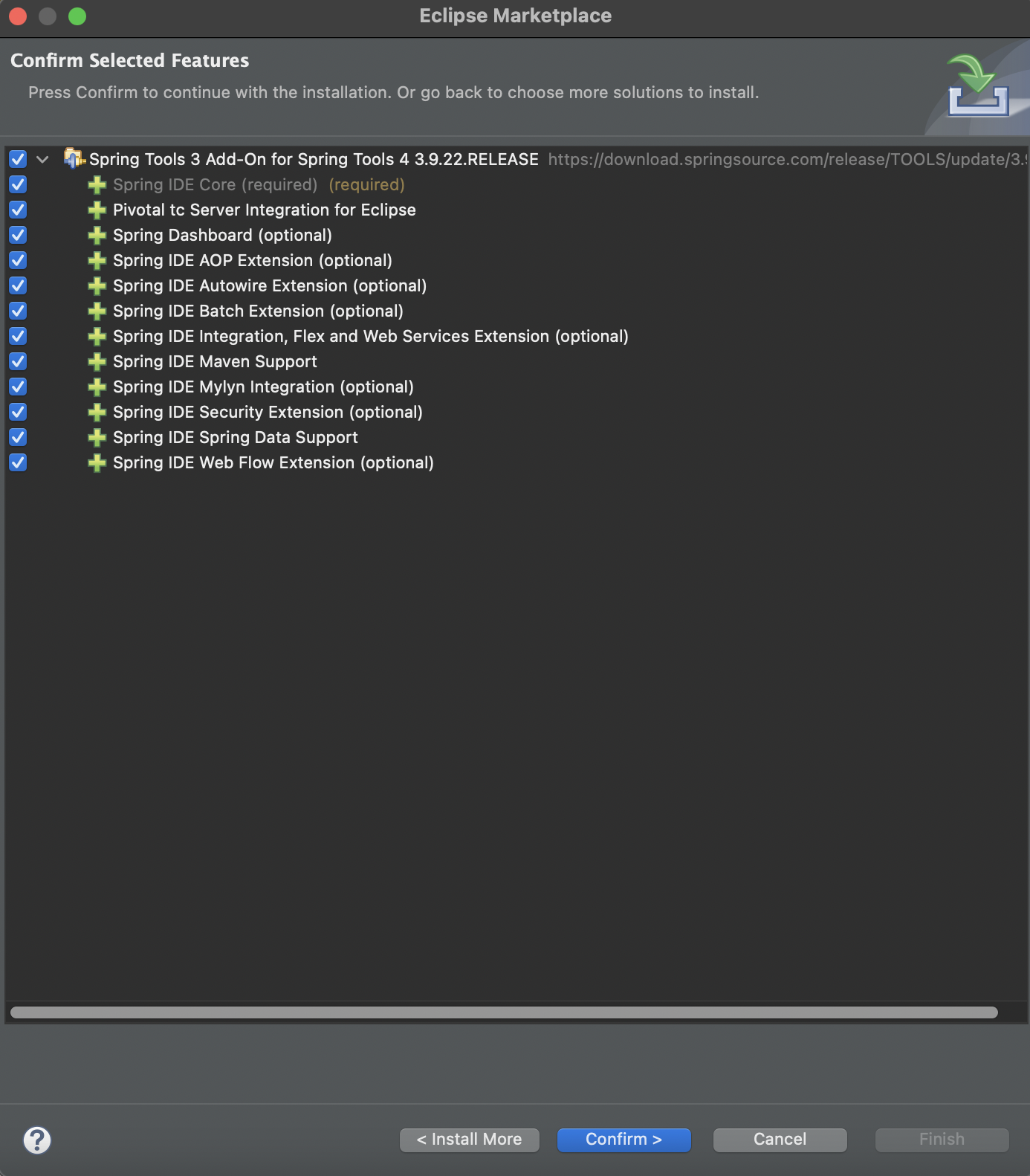This screenshot has height=1176, width=1030.
Task: Select the Spring Dashboard (optional) row
Action: 516,235
